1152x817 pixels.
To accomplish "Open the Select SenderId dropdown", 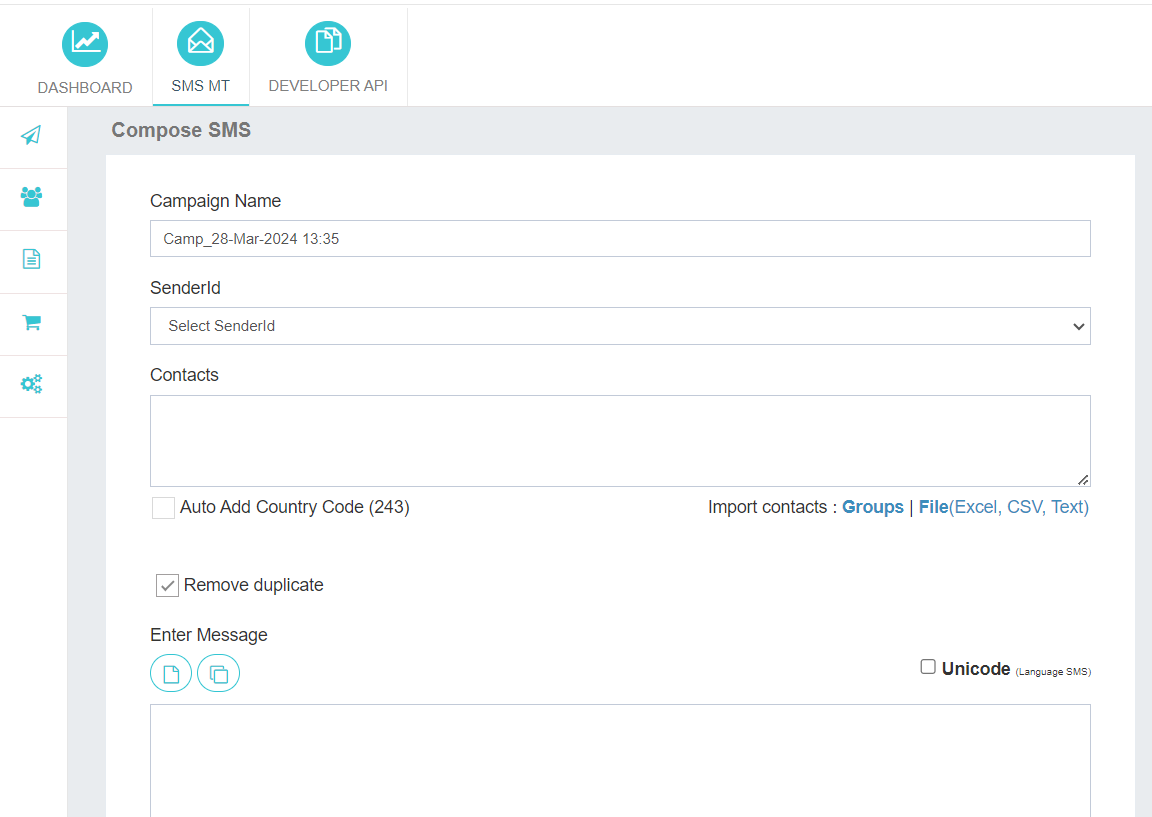I will pos(620,326).
